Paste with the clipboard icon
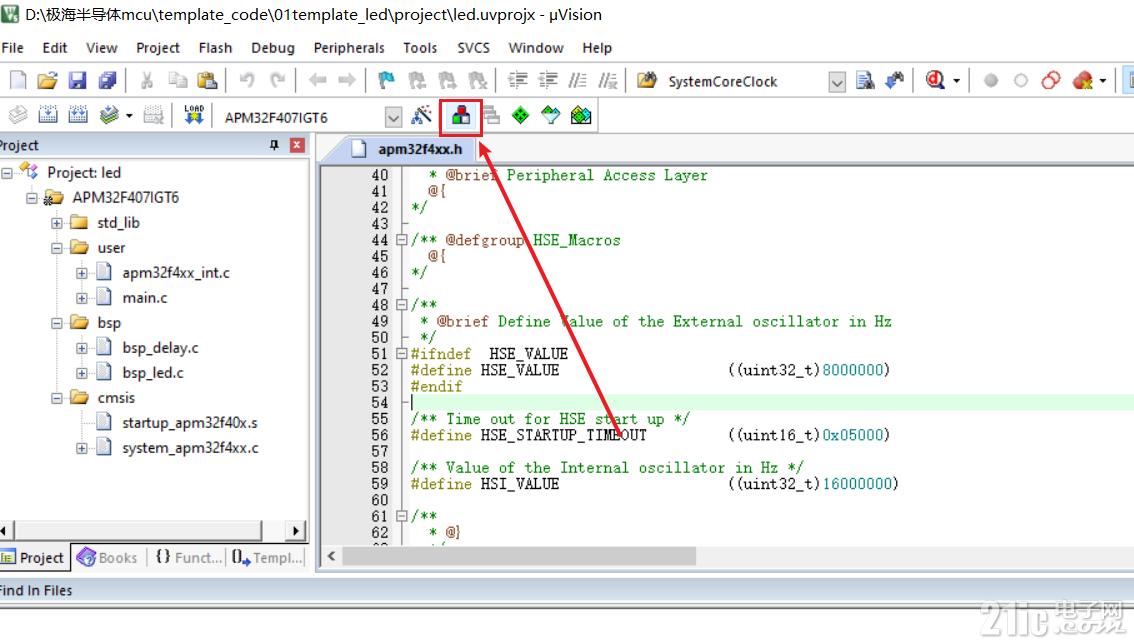The image size is (1134, 643). coord(208,80)
